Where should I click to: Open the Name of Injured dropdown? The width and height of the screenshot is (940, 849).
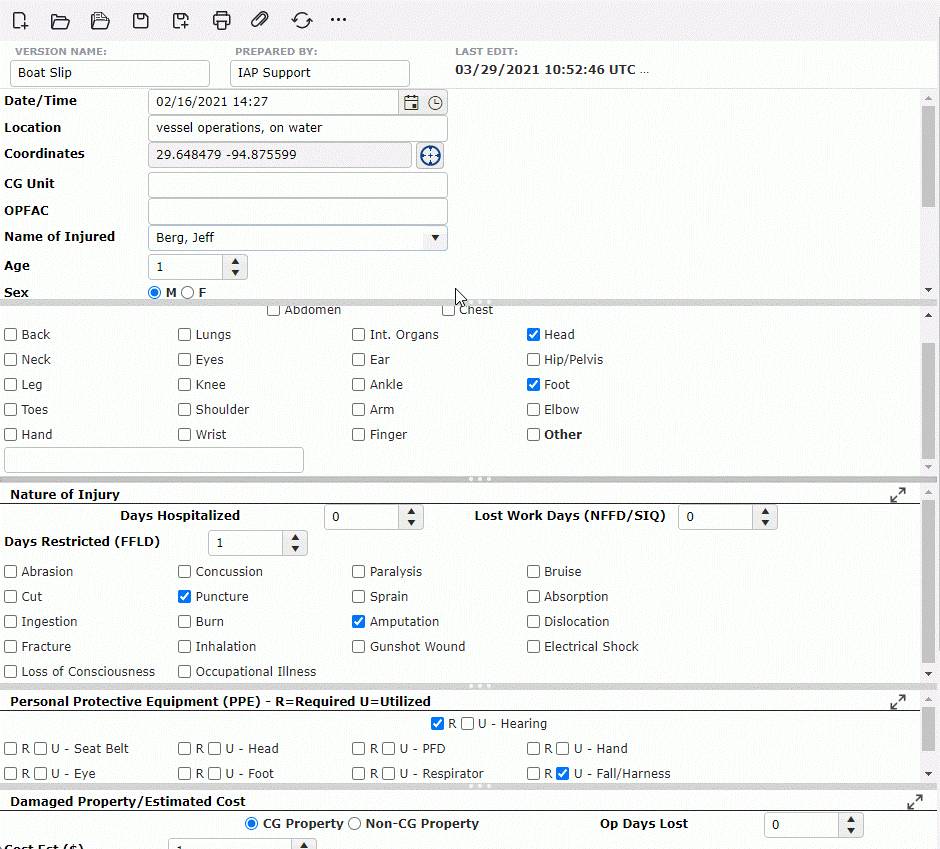coord(434,238)
